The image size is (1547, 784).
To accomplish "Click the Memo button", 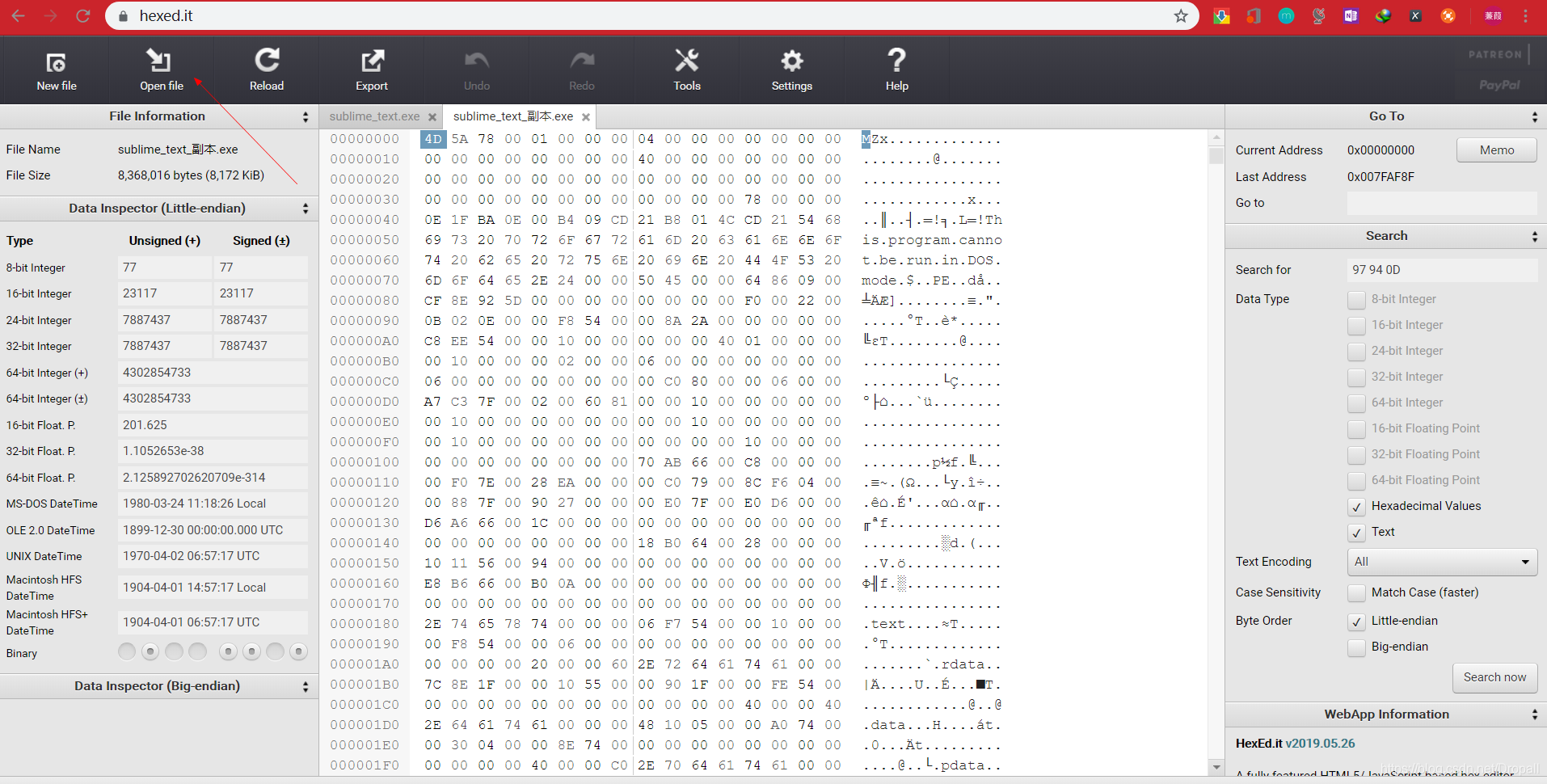I will pyautogui.click(x=1497, y=150).
